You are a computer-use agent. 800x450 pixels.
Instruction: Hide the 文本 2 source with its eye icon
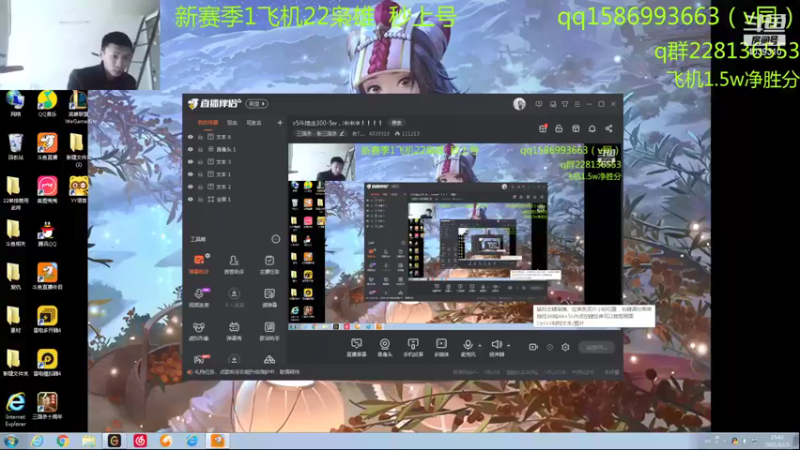coord(191,187)
